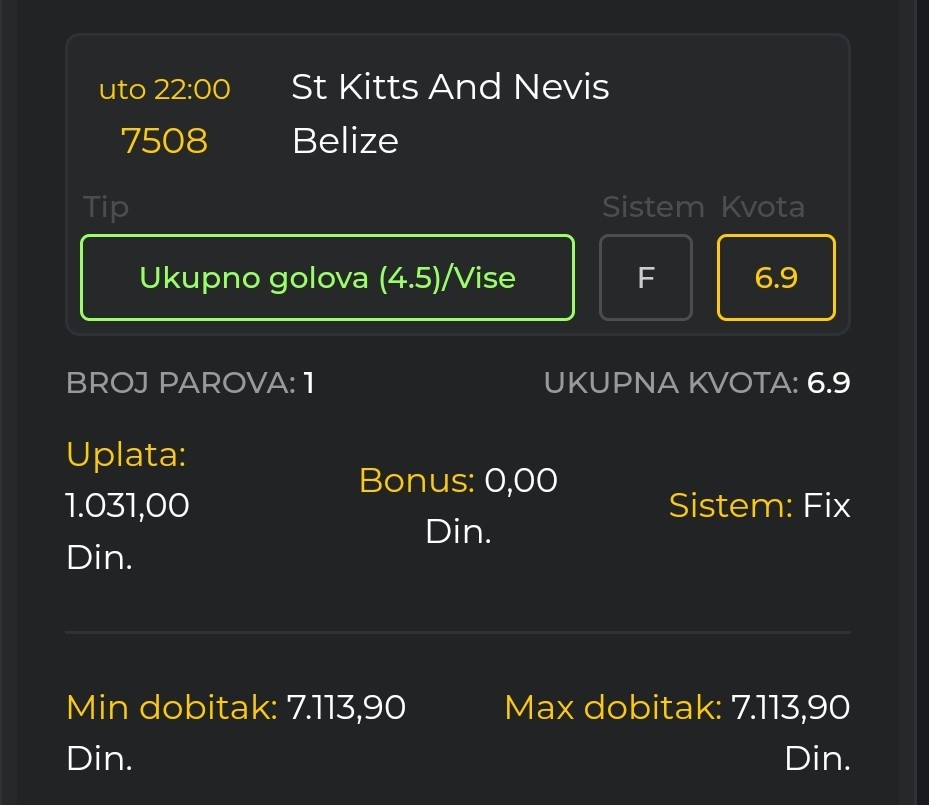Click the Min dobitak 7.113,90 amount
929x805 pixels.
tap(346, 708)
